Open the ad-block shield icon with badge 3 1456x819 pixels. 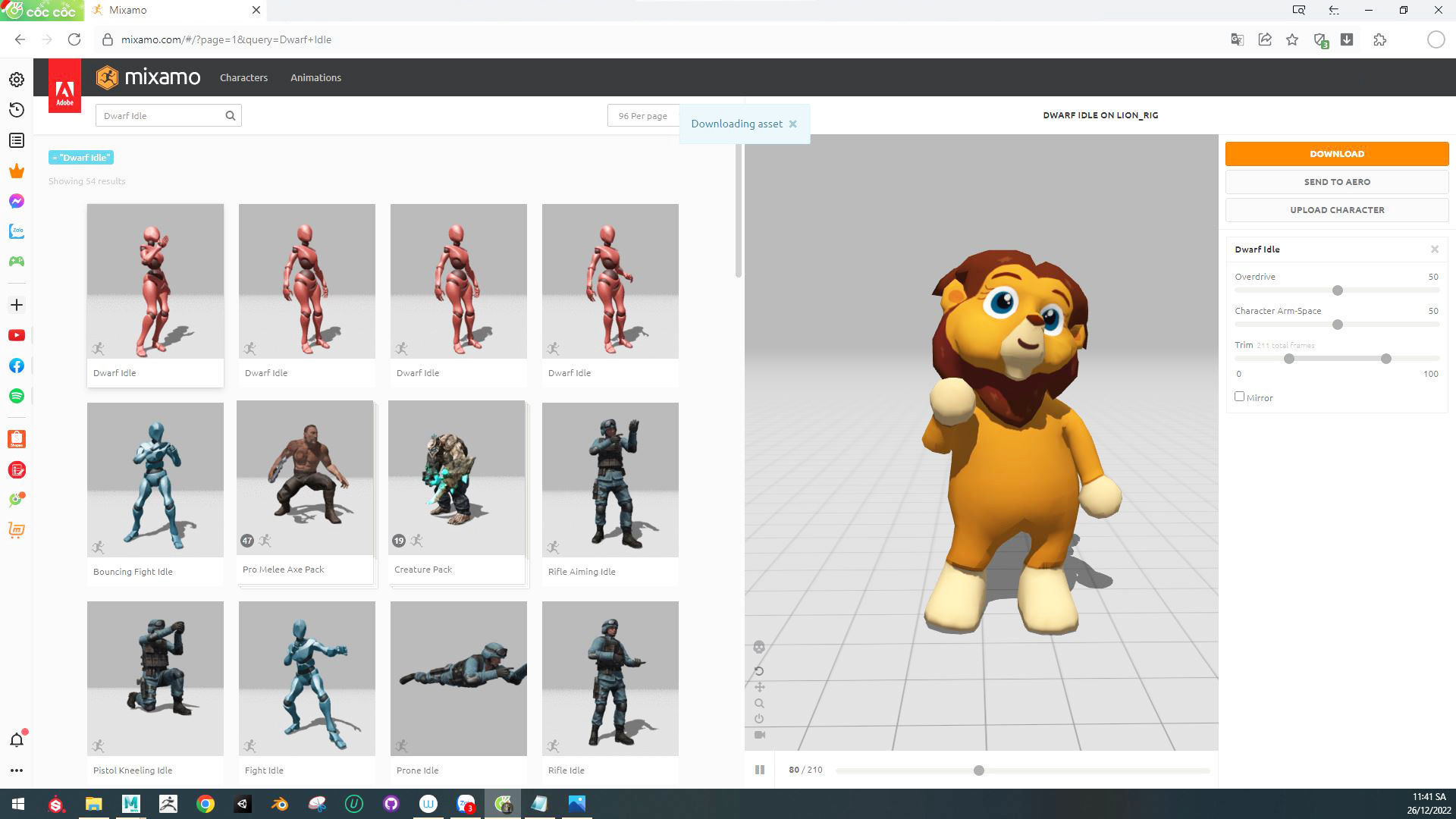coord(1320,40)
